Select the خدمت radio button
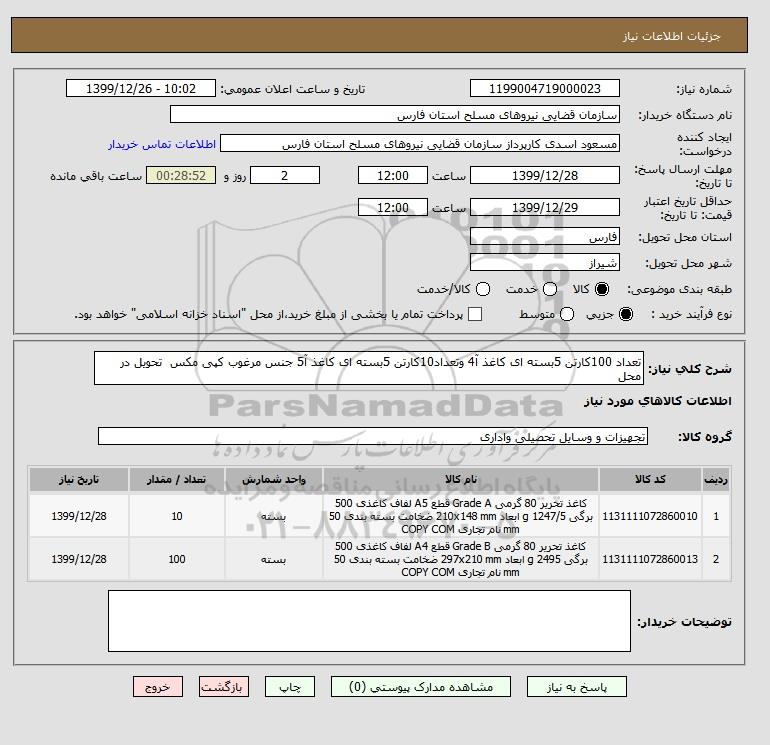Image resolution: width=770 pixels, height=745 pixels. click(550, 289)
